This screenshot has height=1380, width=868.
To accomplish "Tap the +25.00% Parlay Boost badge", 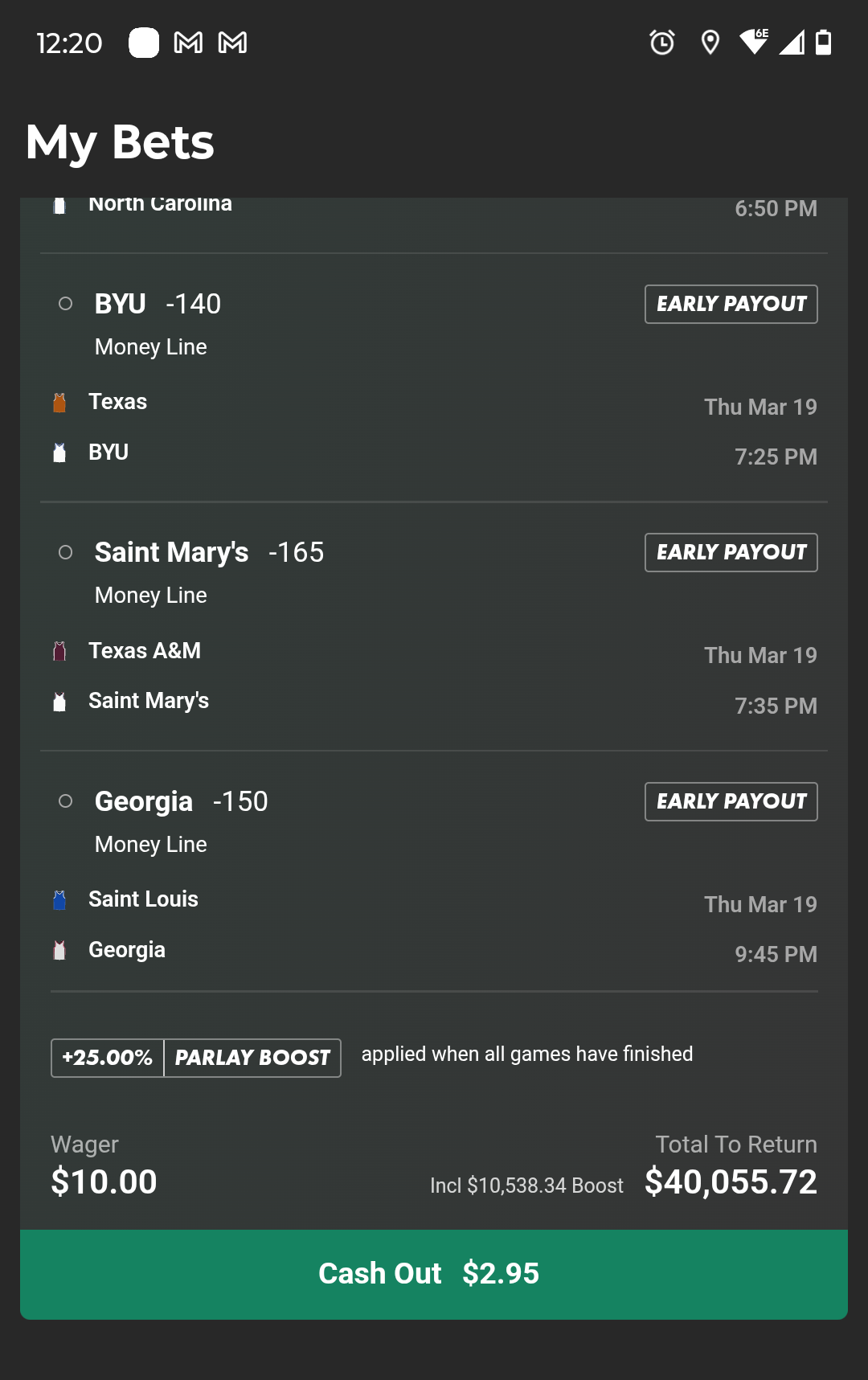I will tap(196, 1058).
